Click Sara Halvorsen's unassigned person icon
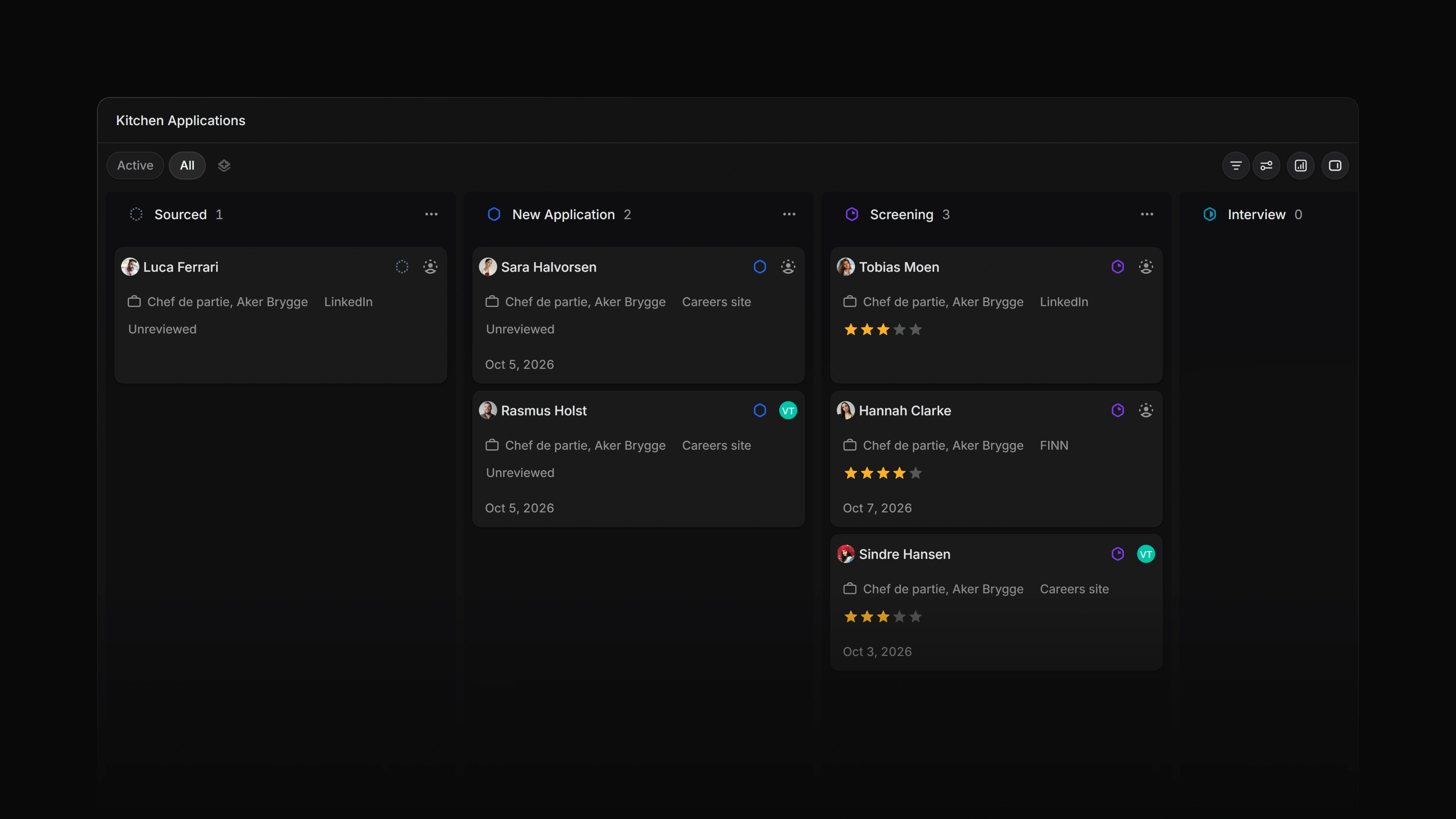The image size is (1456, 819). [x=788, y=267]
